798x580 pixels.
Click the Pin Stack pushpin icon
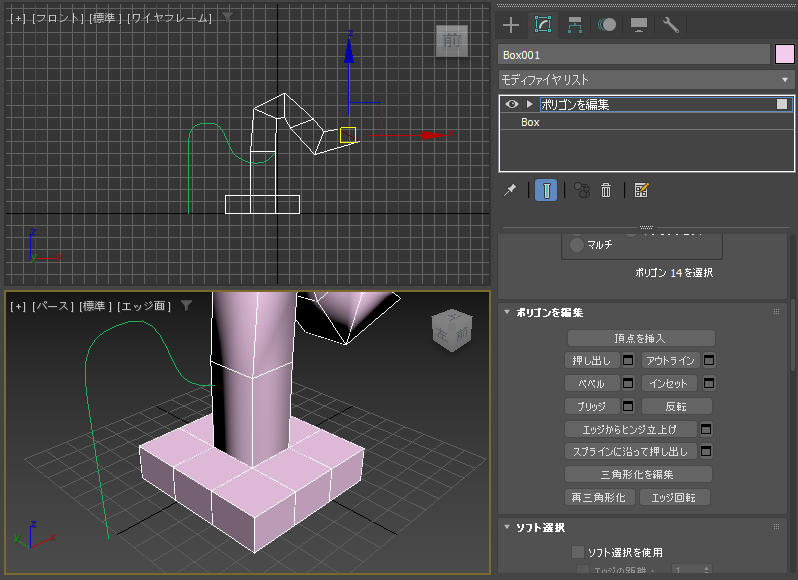510,190
